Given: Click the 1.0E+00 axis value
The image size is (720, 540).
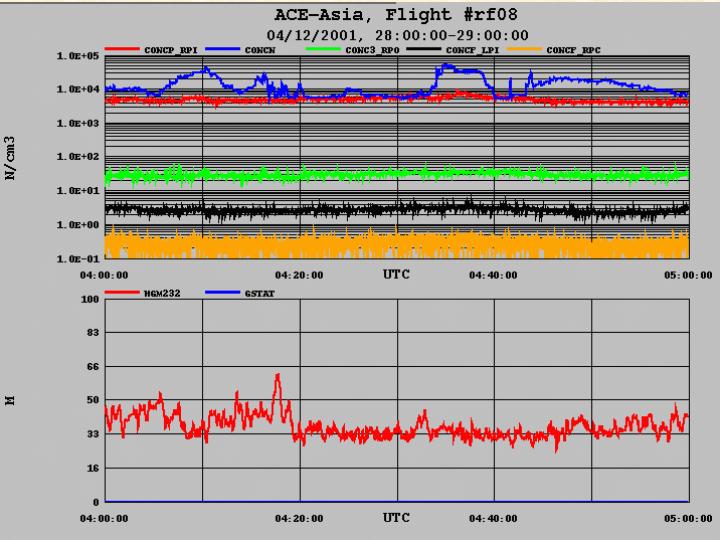Looking at the screenshot, I should [x=78, y=225].
